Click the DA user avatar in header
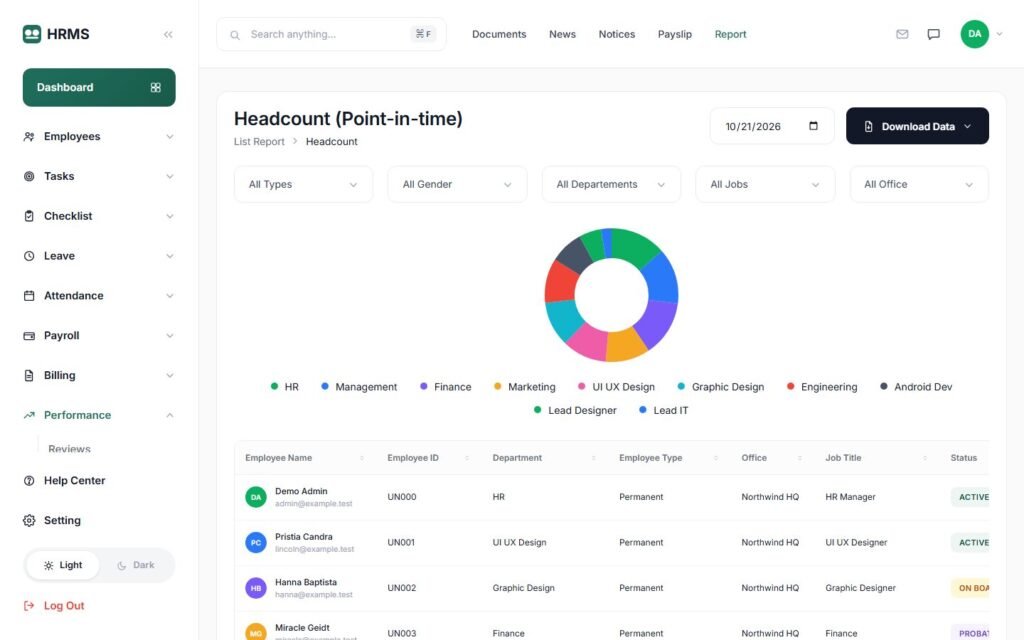1024x640 pixels. 974,34
